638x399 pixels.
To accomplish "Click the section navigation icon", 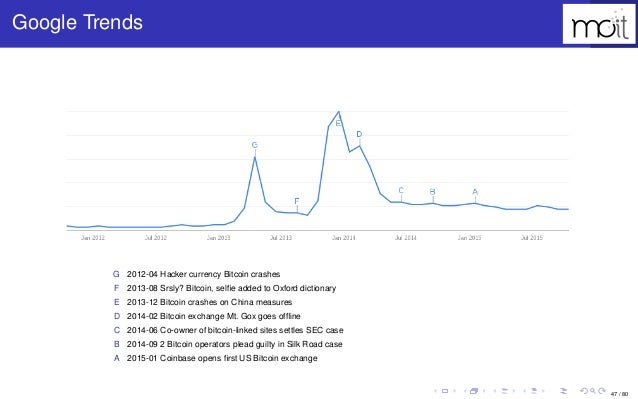I will coord(534,391).
